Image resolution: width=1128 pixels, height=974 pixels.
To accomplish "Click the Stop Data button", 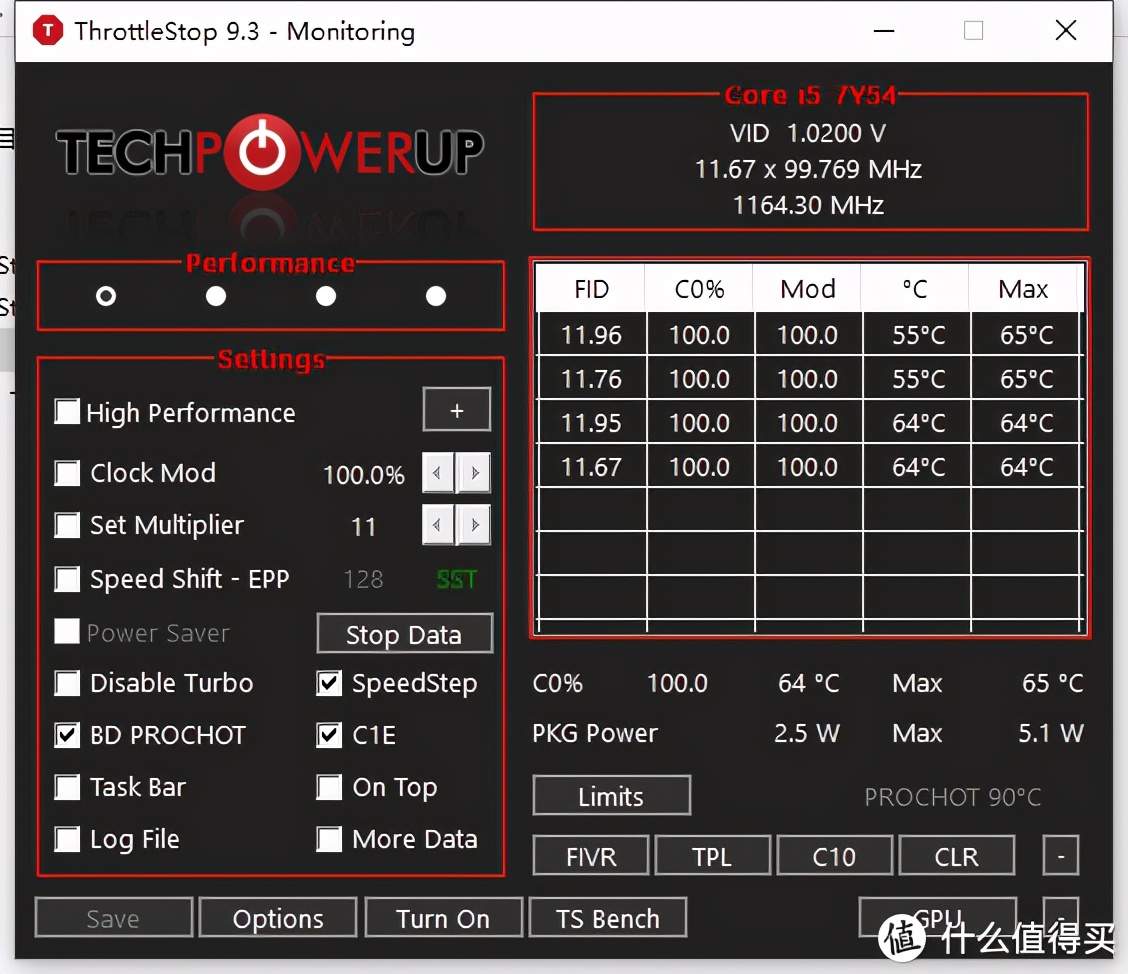I will click(x=404, y=634).
